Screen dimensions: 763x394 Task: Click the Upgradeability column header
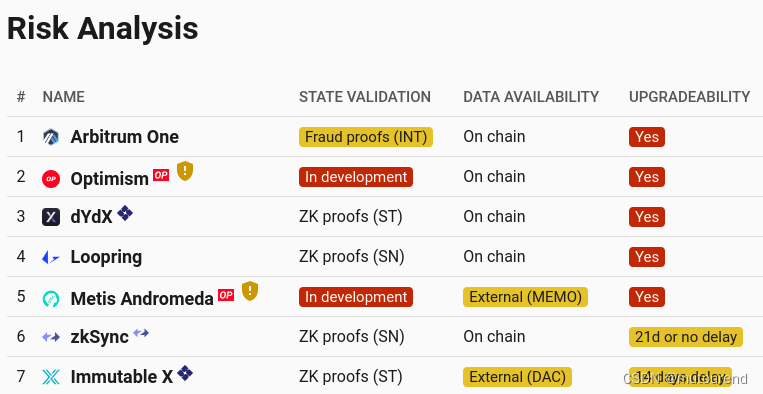click(x=690, y=97)
